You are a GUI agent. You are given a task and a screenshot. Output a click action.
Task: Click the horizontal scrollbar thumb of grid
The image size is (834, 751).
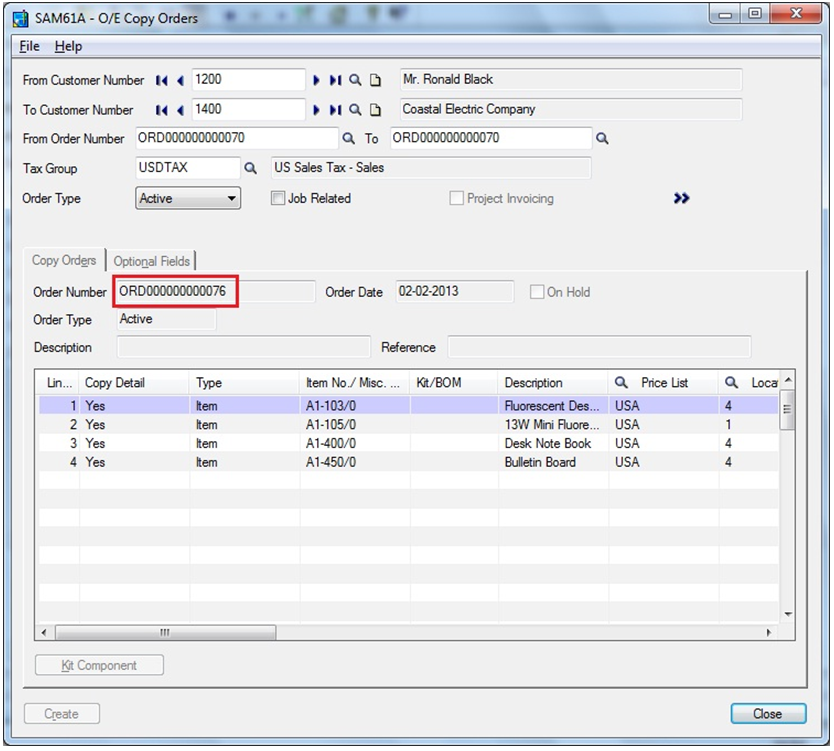(x=165, y=632)
